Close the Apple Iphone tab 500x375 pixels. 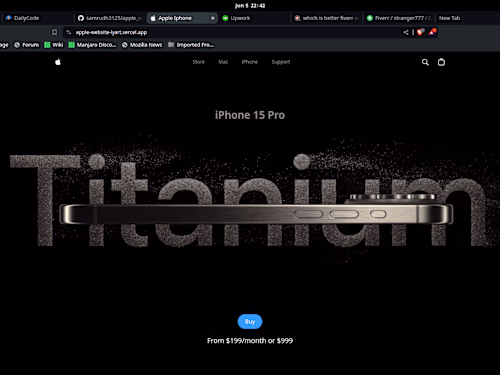tap(212, 18)
